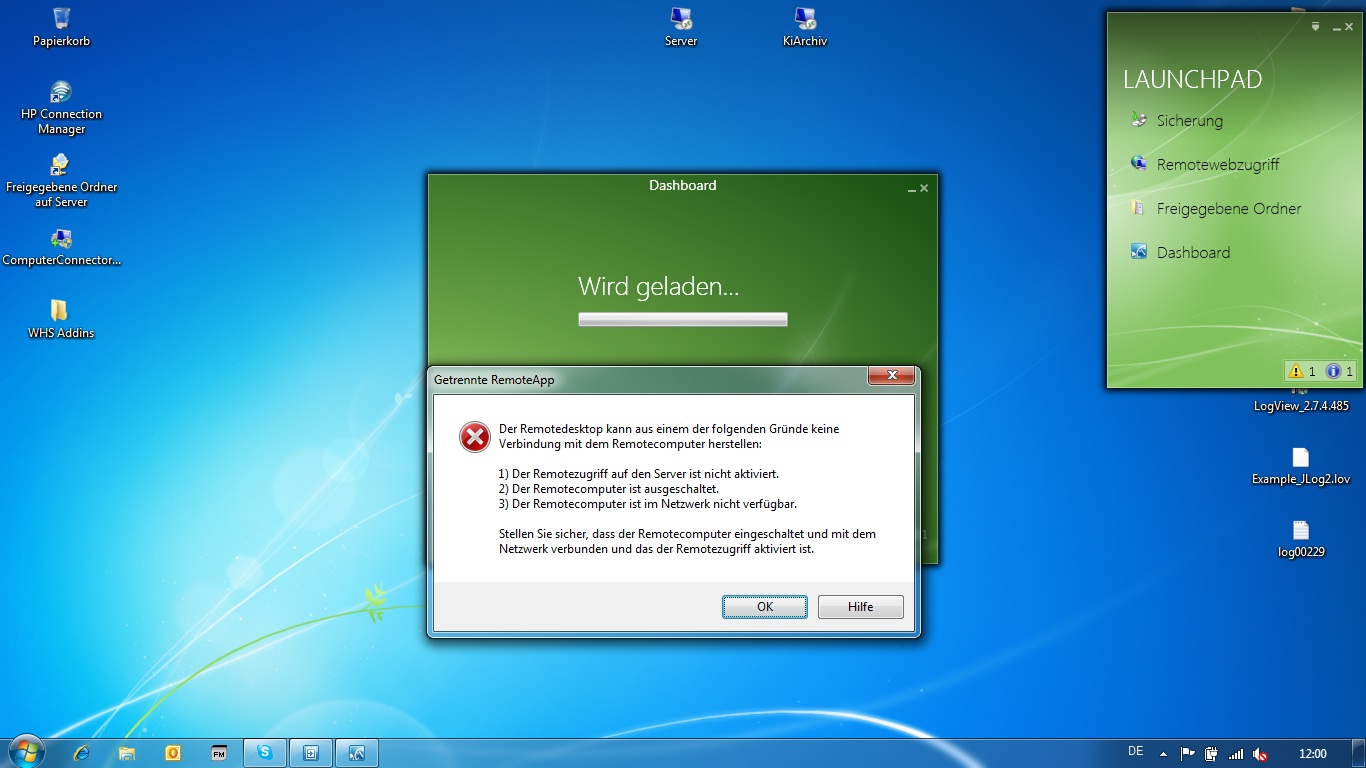Click text '3) Der Remotecomputer ist im Netzwerk'
This screenshot has width=1366, height=768.
point(647,504)
